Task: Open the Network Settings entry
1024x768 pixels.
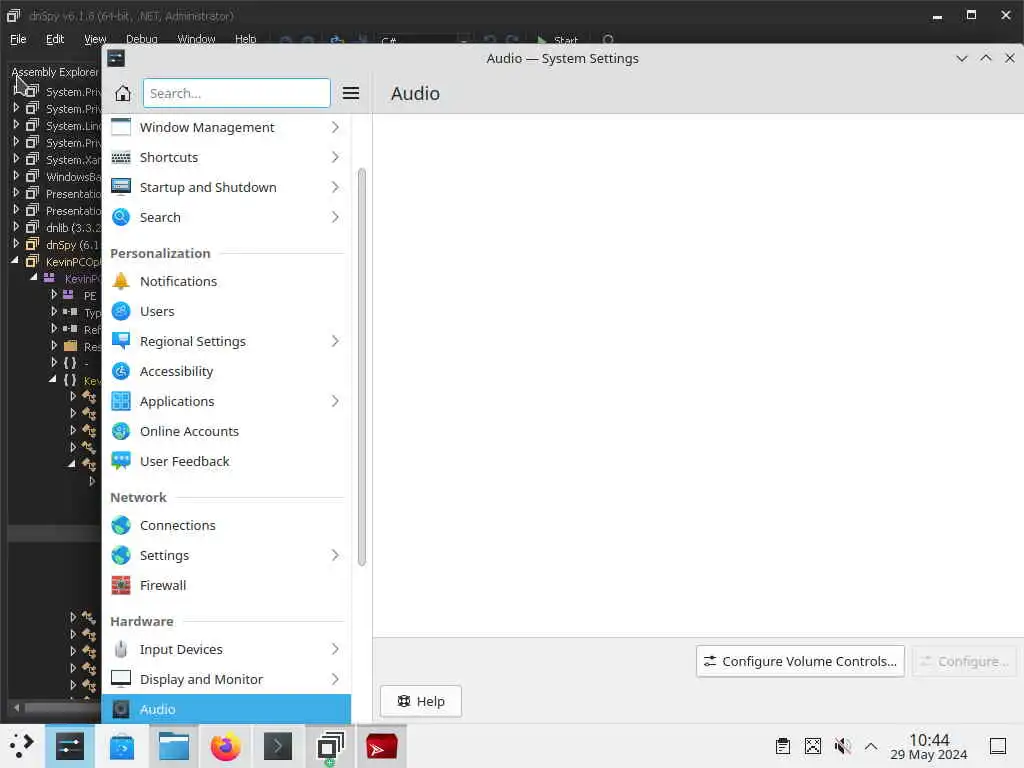Action: pos(226,556)
